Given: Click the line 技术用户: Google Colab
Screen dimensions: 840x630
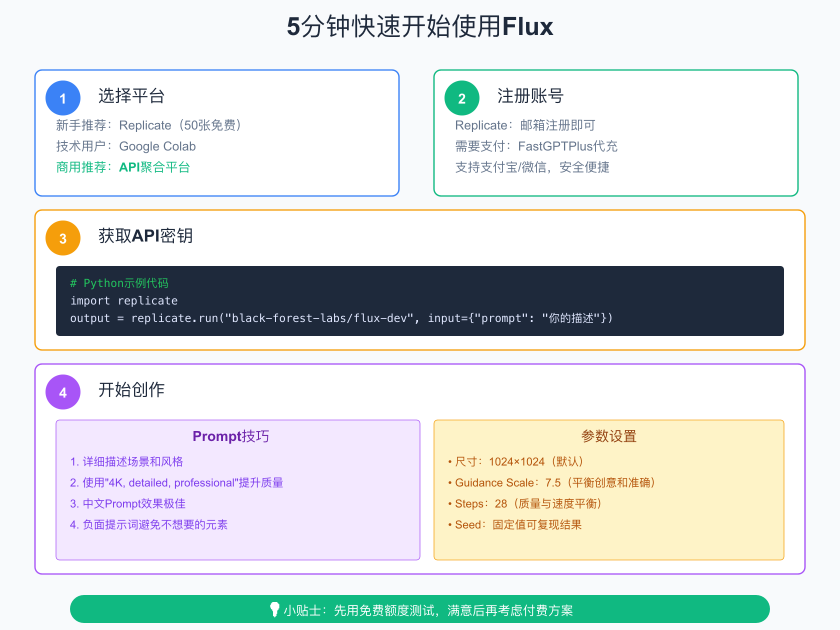Looking at the screenshot, I should 126,146.
